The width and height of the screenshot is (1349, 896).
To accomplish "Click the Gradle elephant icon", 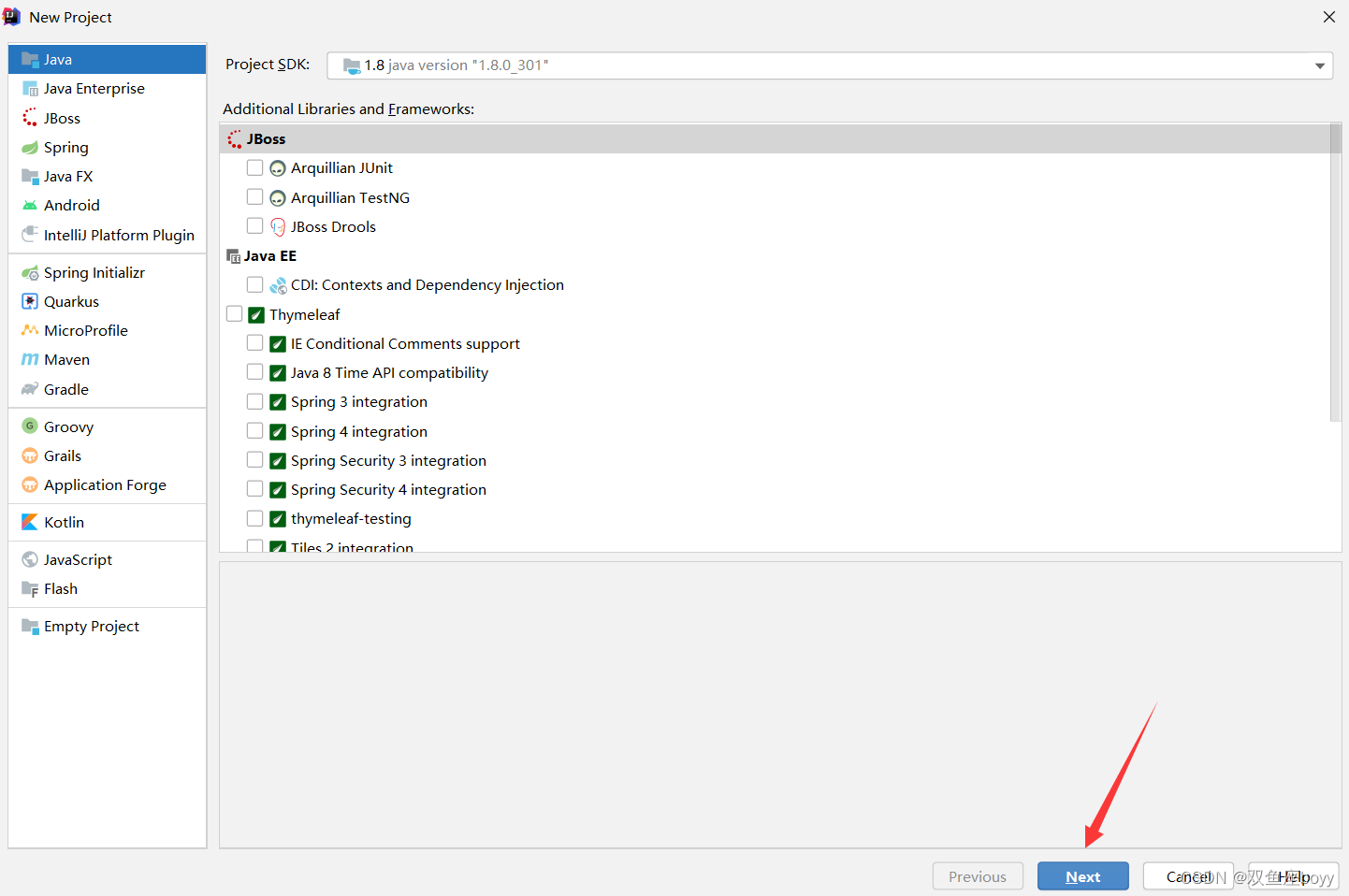I will point(30,389).
